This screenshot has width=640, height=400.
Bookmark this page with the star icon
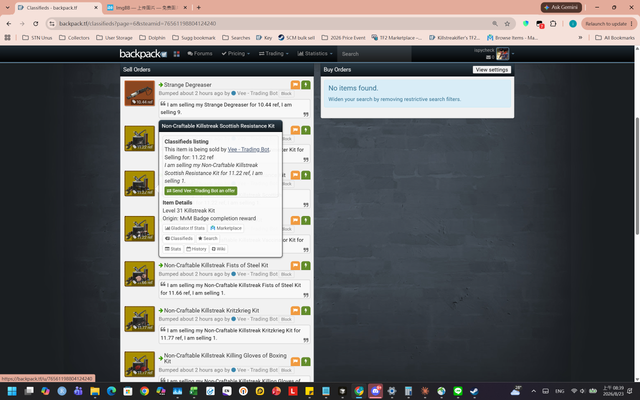point(507,24)
